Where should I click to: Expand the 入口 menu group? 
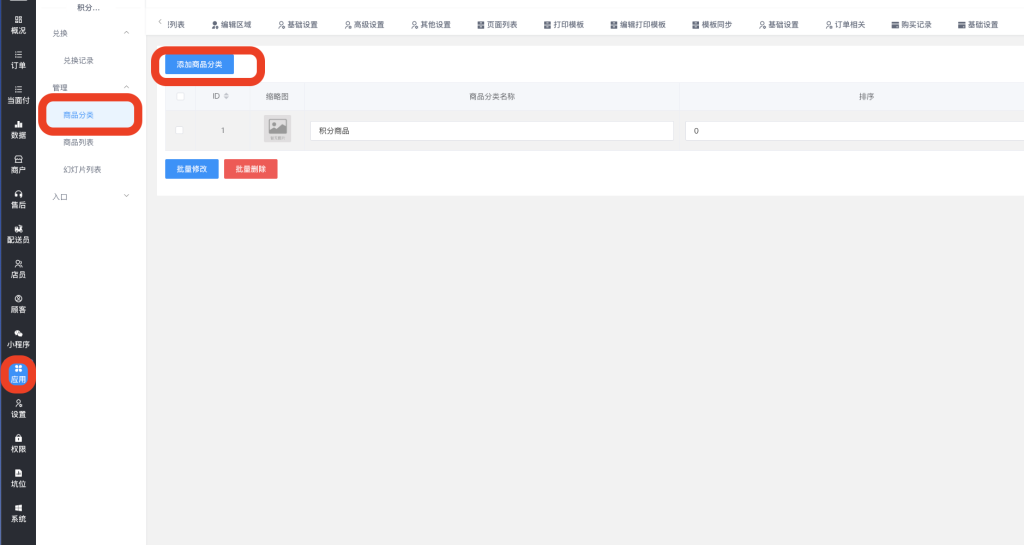(126, 196)
